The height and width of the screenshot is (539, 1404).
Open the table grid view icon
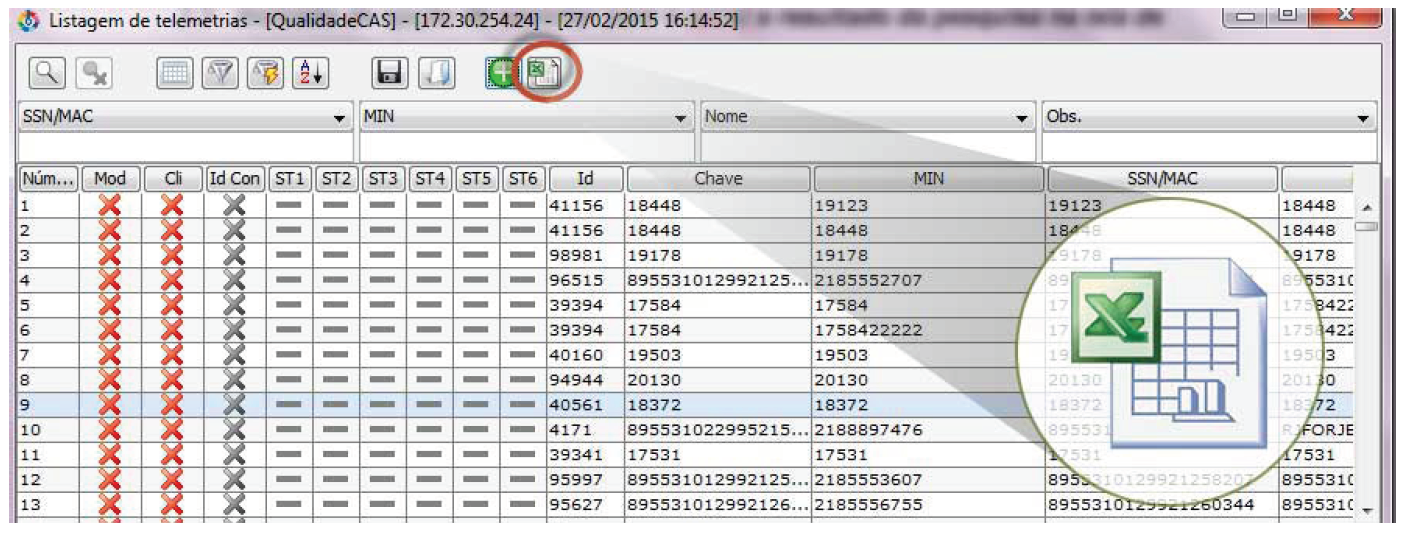click(x=176, y=73)
